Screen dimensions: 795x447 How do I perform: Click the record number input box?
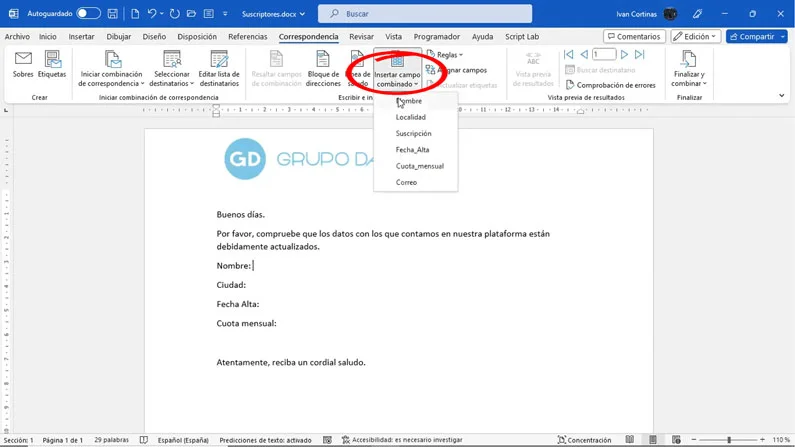pyautogui.click(x=604, y=54)
